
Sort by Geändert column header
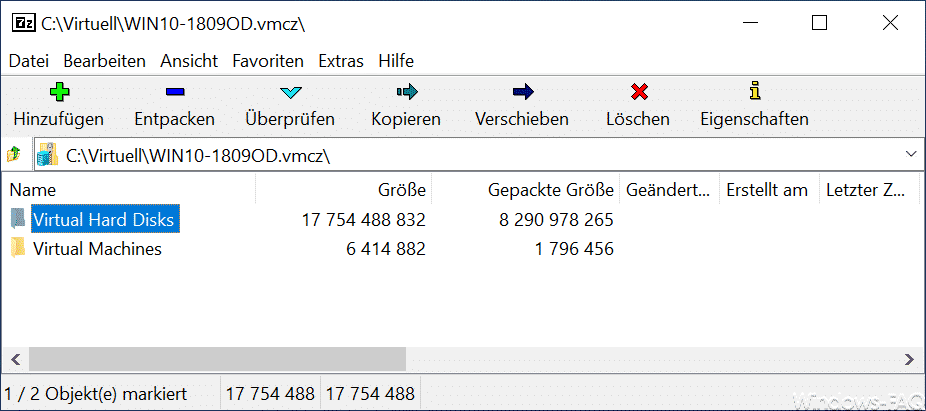pyautogui.click(x=669, y=190)
